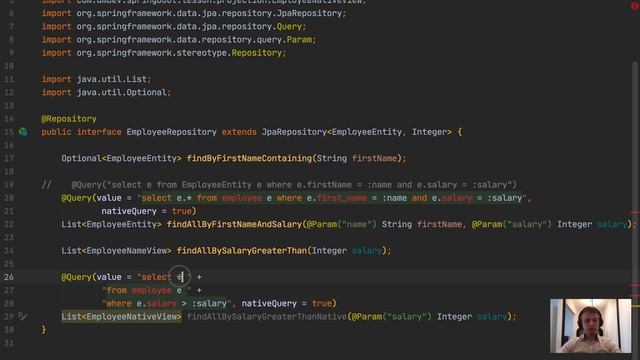
Task: Click the Query import on line 7
Action: (x=173, y=27)
